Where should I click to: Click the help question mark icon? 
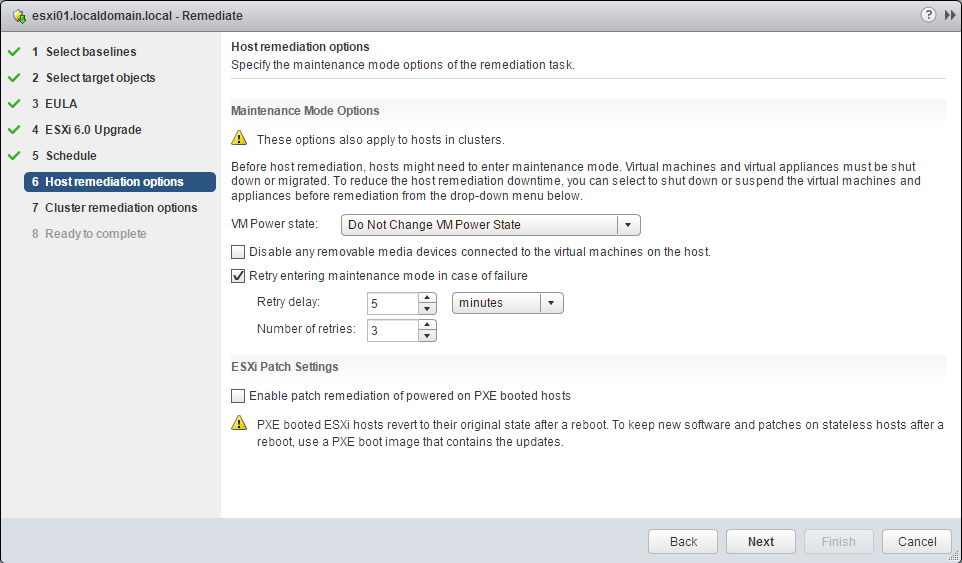point(929,16)
